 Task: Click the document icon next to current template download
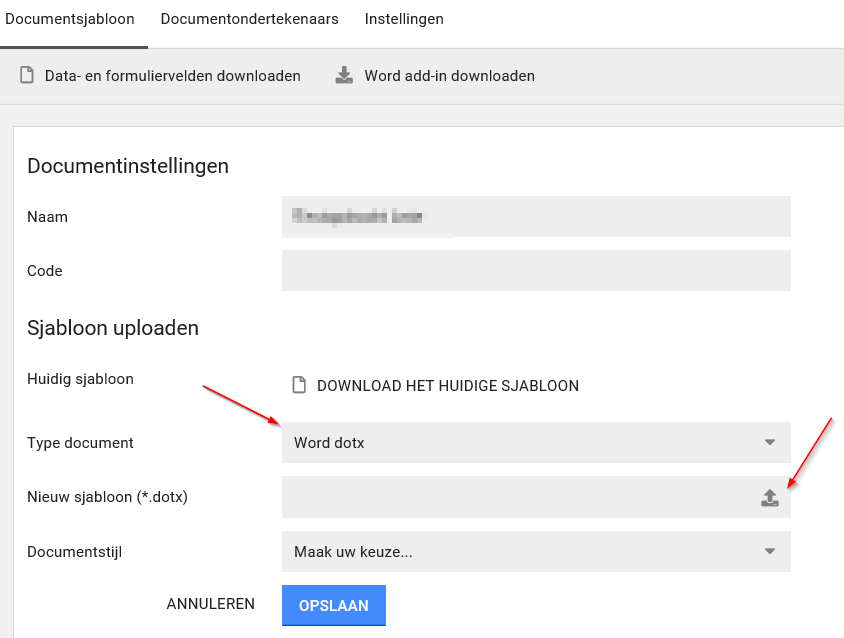[298, 386]
